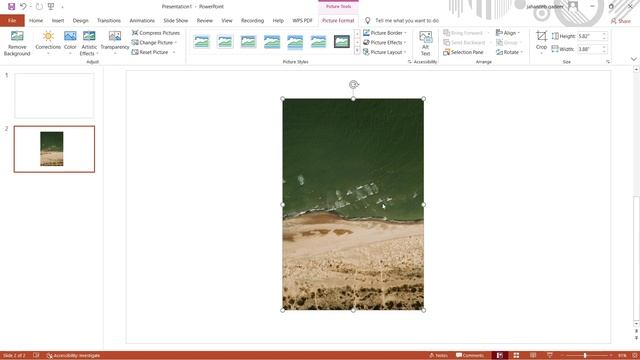Apply the fourth picture style thumbnail
This screenshot has width=640, height=360.
[x=272, y=42]
